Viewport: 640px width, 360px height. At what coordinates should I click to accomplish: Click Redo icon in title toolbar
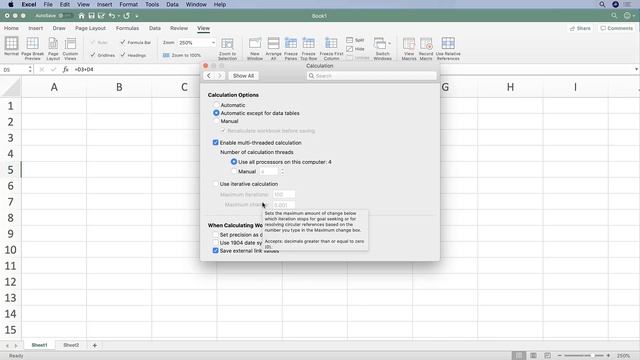tap(127, 16)
